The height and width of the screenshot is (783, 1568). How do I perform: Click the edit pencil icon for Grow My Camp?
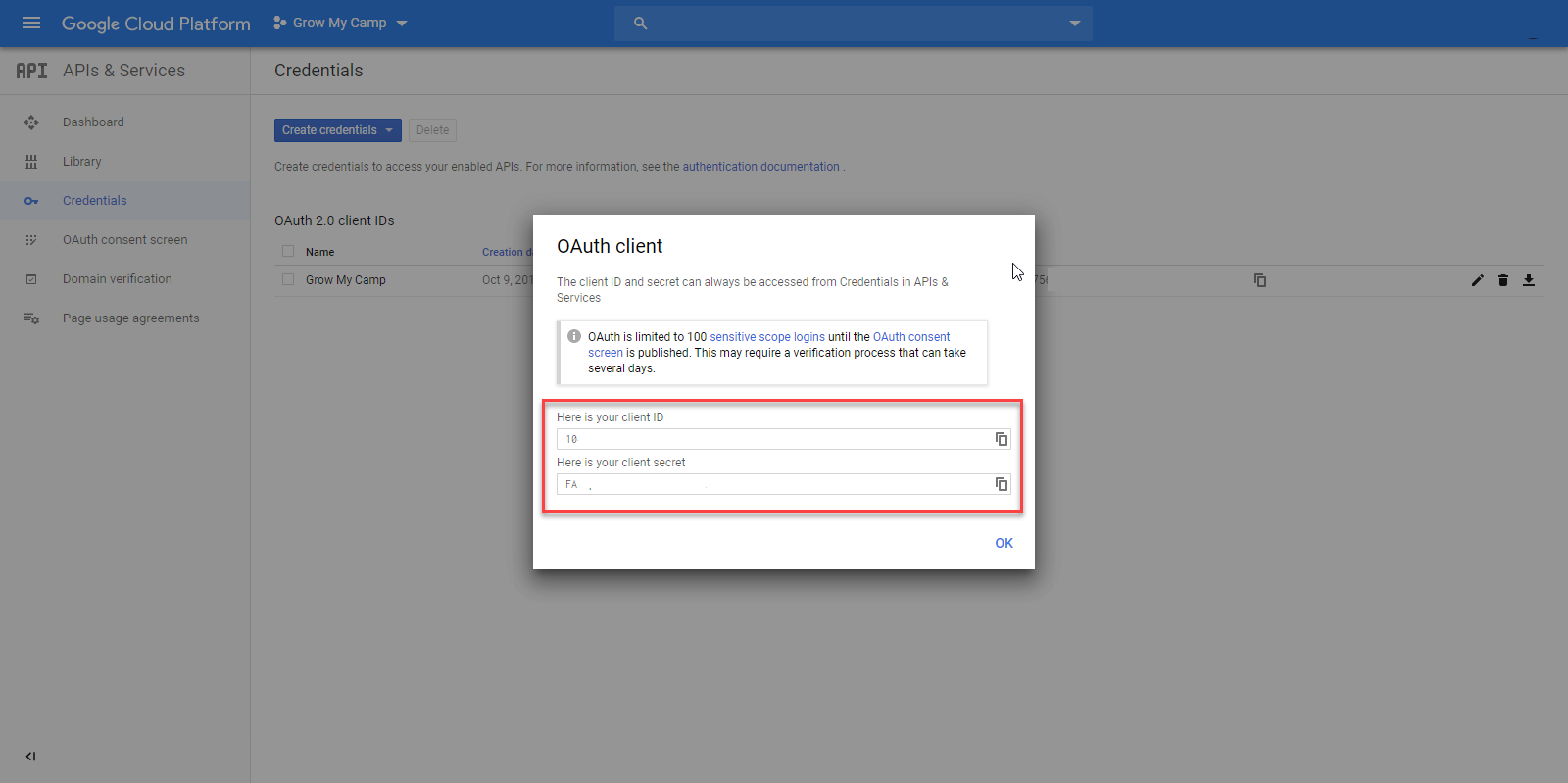click(1477, 280)
